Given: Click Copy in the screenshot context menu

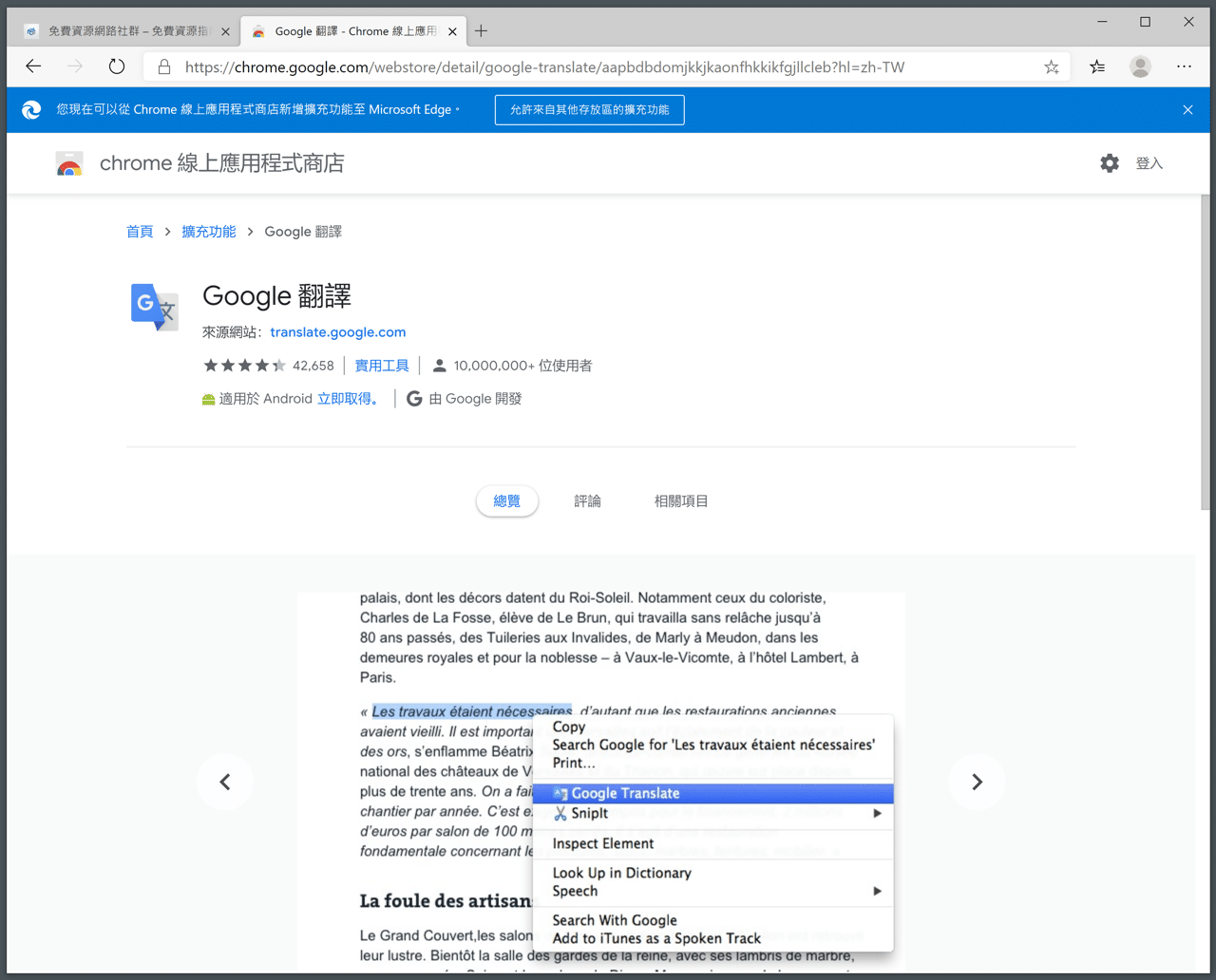Looking at the screenshot, I should tap(569, 727).
